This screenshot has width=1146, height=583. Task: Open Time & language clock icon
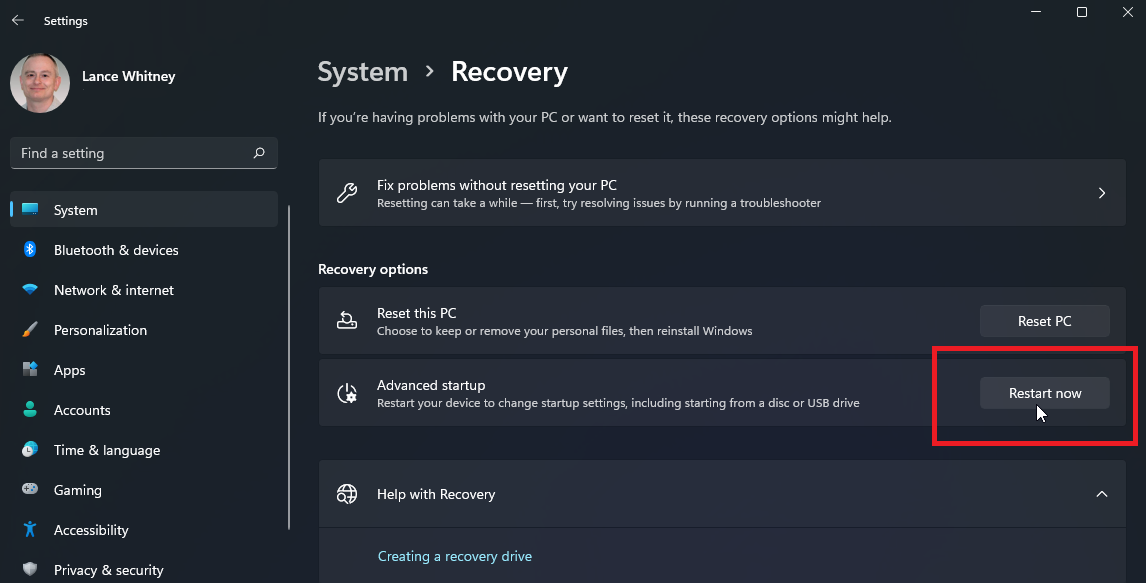[31, 450]
